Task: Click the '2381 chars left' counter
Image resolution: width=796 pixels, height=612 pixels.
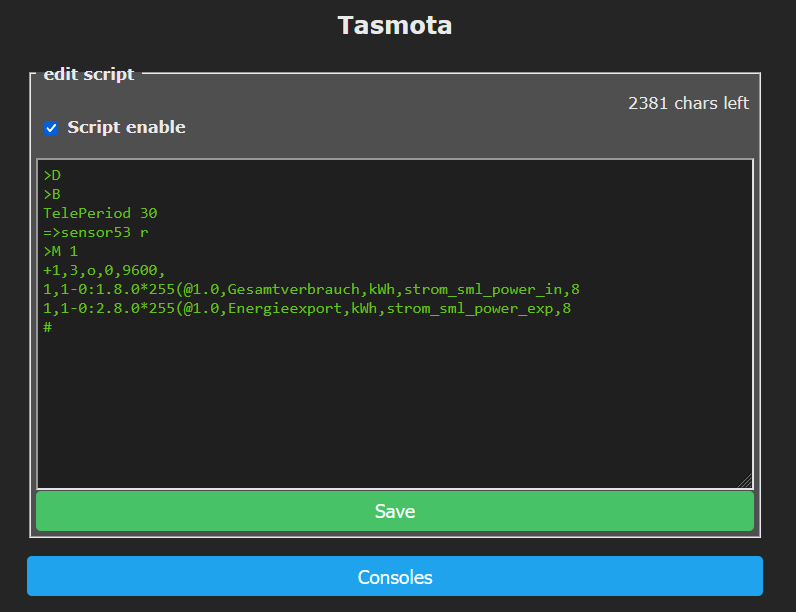Action: (688, 103)
